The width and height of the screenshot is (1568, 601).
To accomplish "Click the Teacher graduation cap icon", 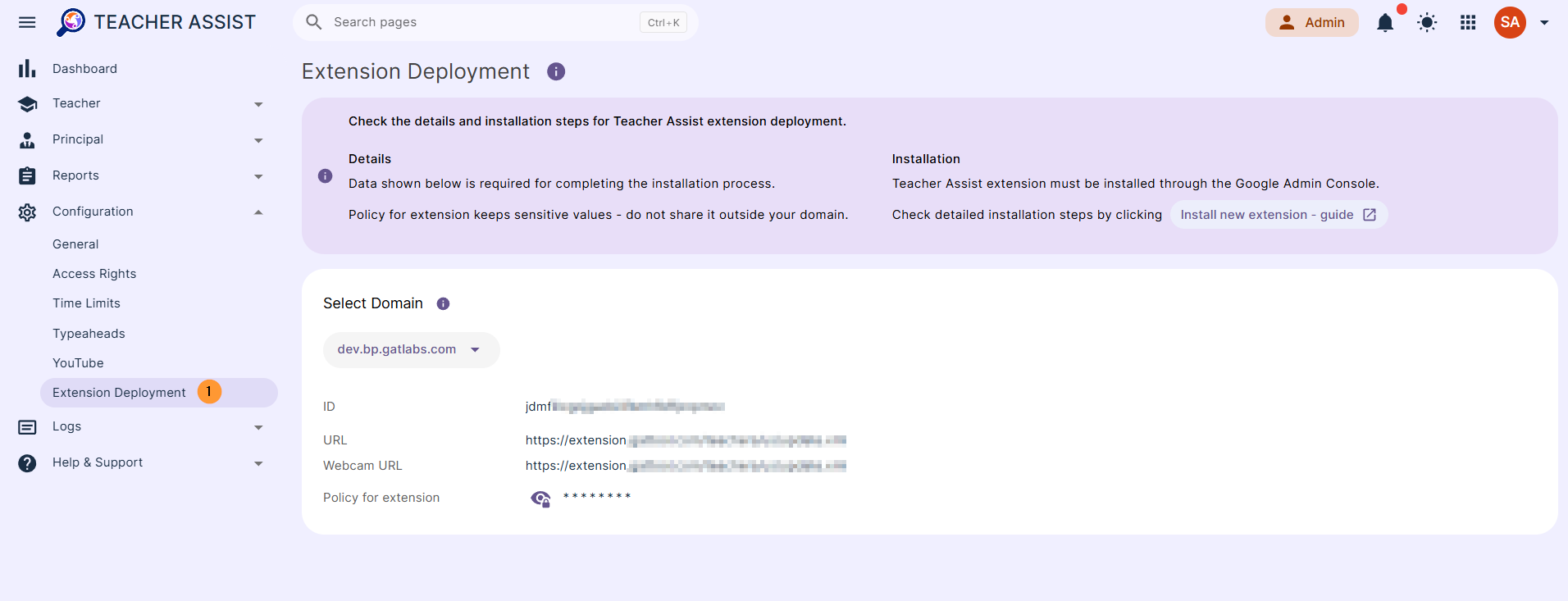I will point(27,104).
